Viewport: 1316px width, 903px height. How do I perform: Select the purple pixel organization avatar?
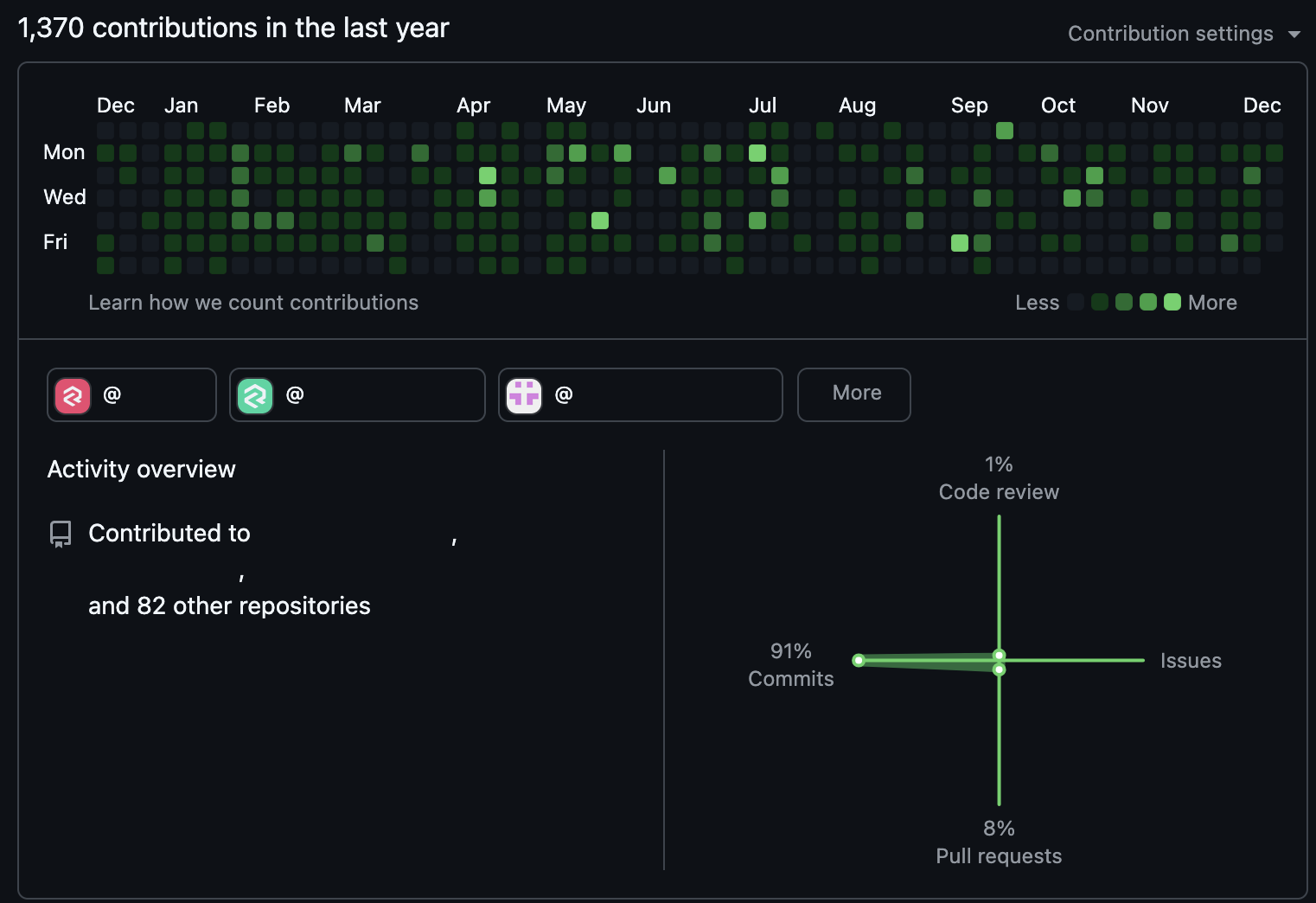coord(524,396)
